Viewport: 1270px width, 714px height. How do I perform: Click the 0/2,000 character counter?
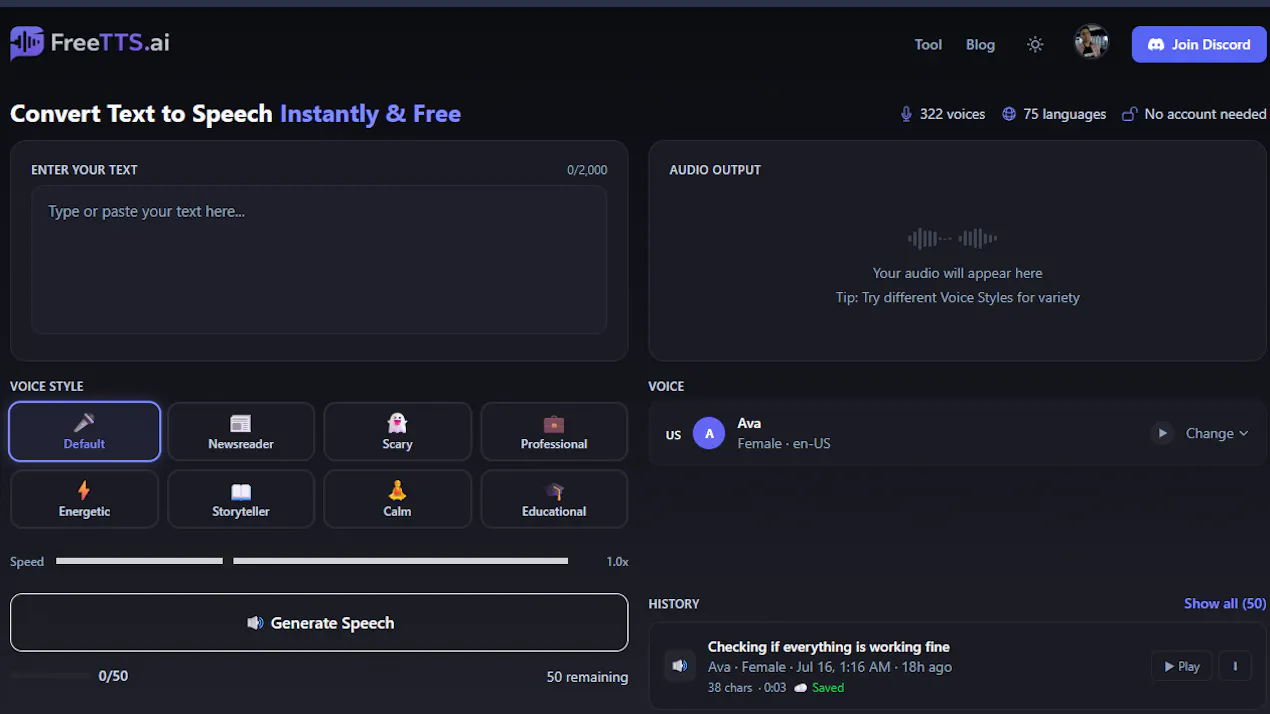tap(587, 170)
